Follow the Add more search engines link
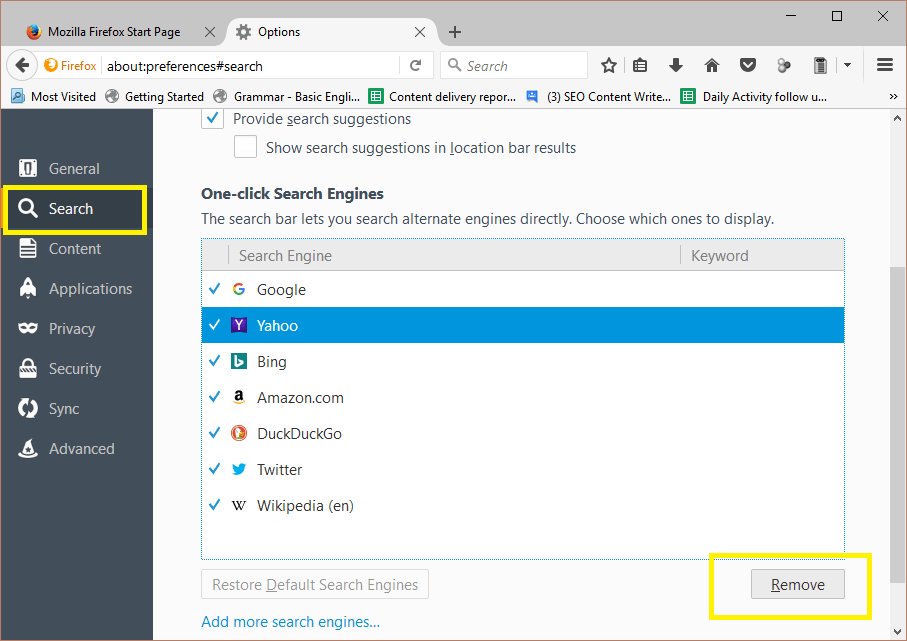The height and width of the screenshot is (641, 907). [x=290, y=622]
